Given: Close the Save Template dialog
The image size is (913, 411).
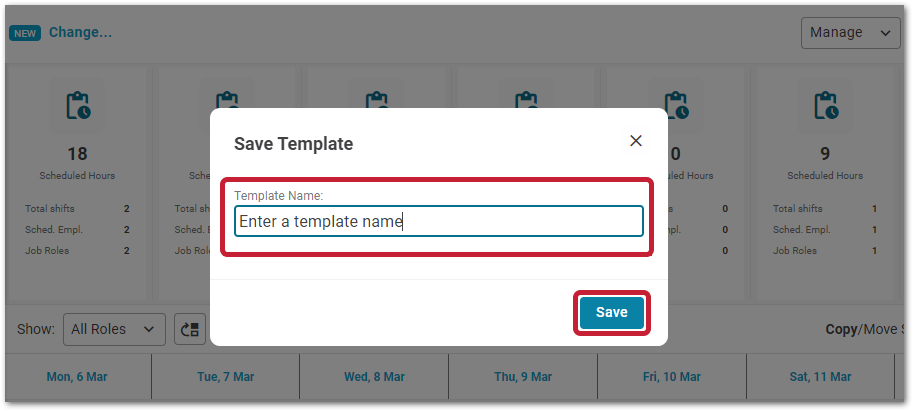Looking at the screenshot, I should (636, 141).
